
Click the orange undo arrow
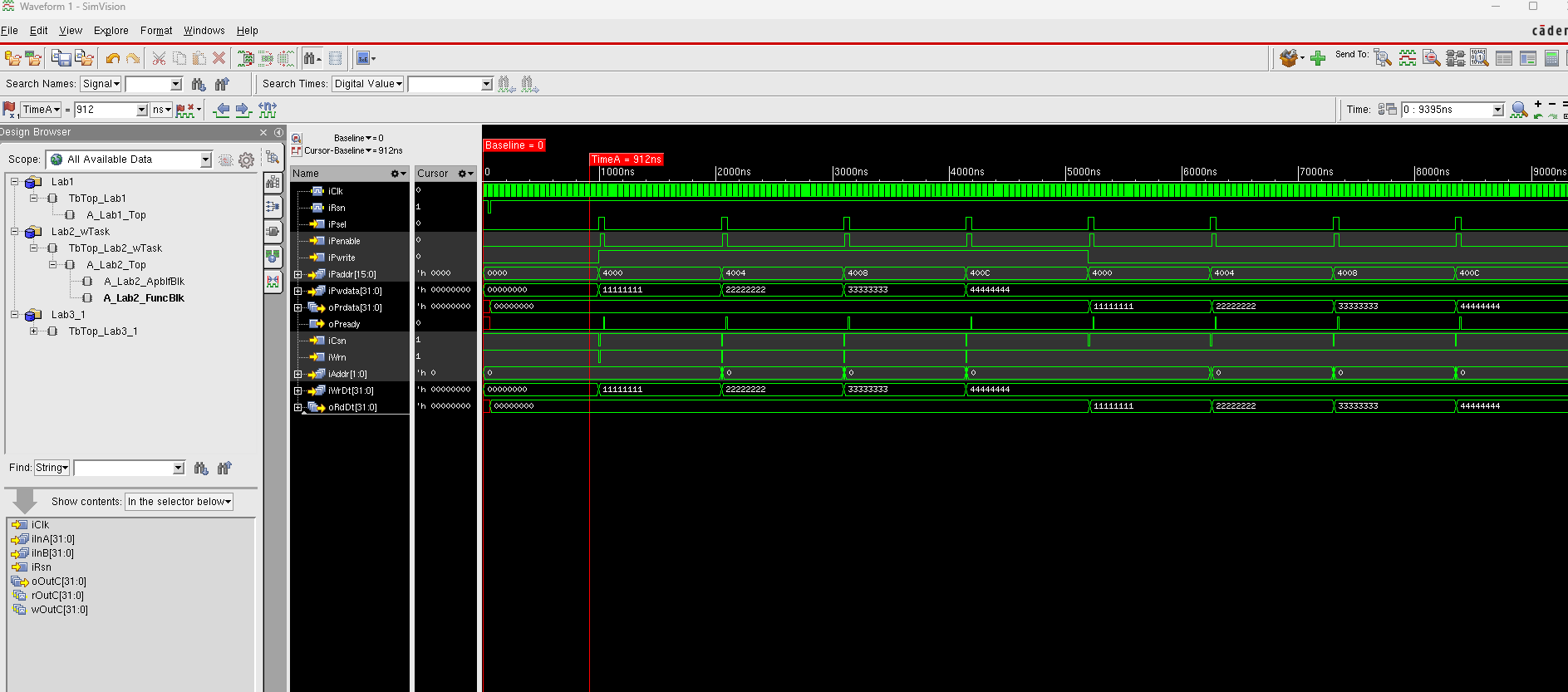(x=113, y=58)
